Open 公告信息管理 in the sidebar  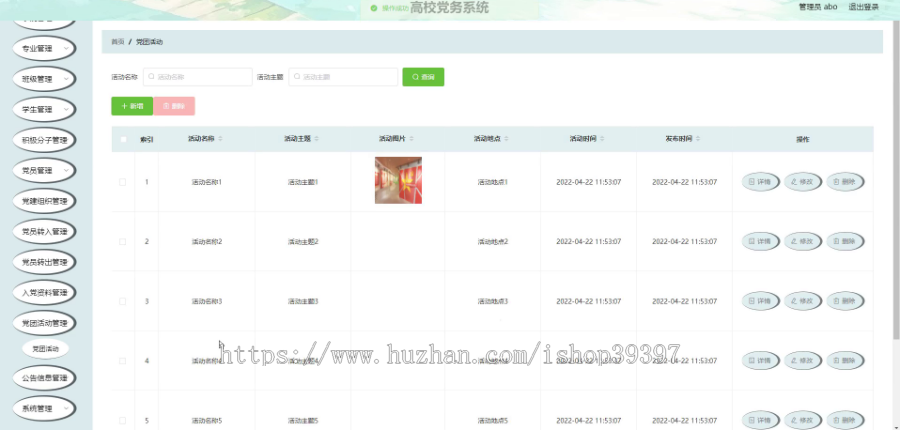44,378
